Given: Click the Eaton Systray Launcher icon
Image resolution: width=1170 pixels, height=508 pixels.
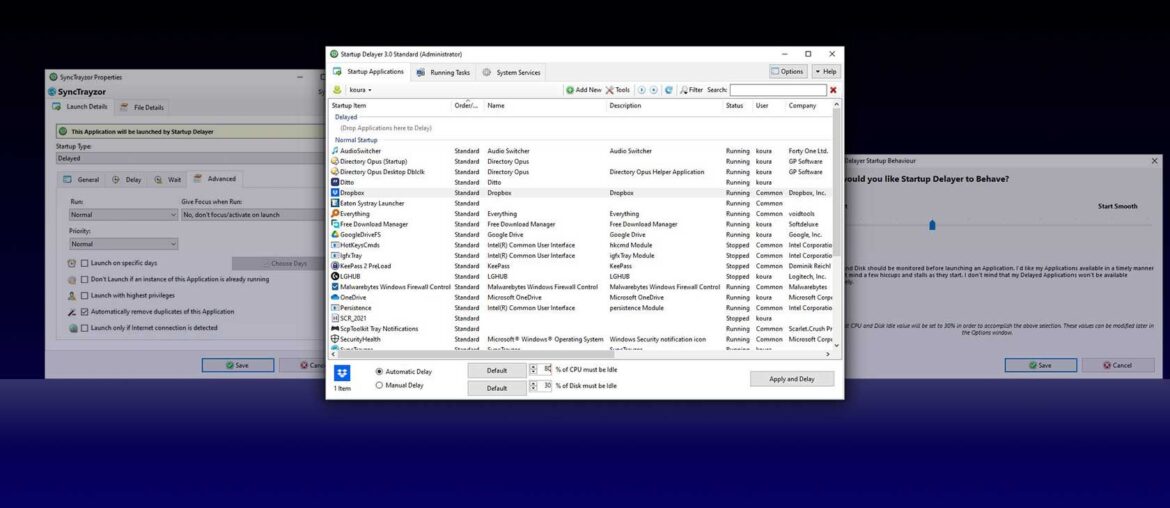Looking at the screenshot, I should tap(335, 203).
